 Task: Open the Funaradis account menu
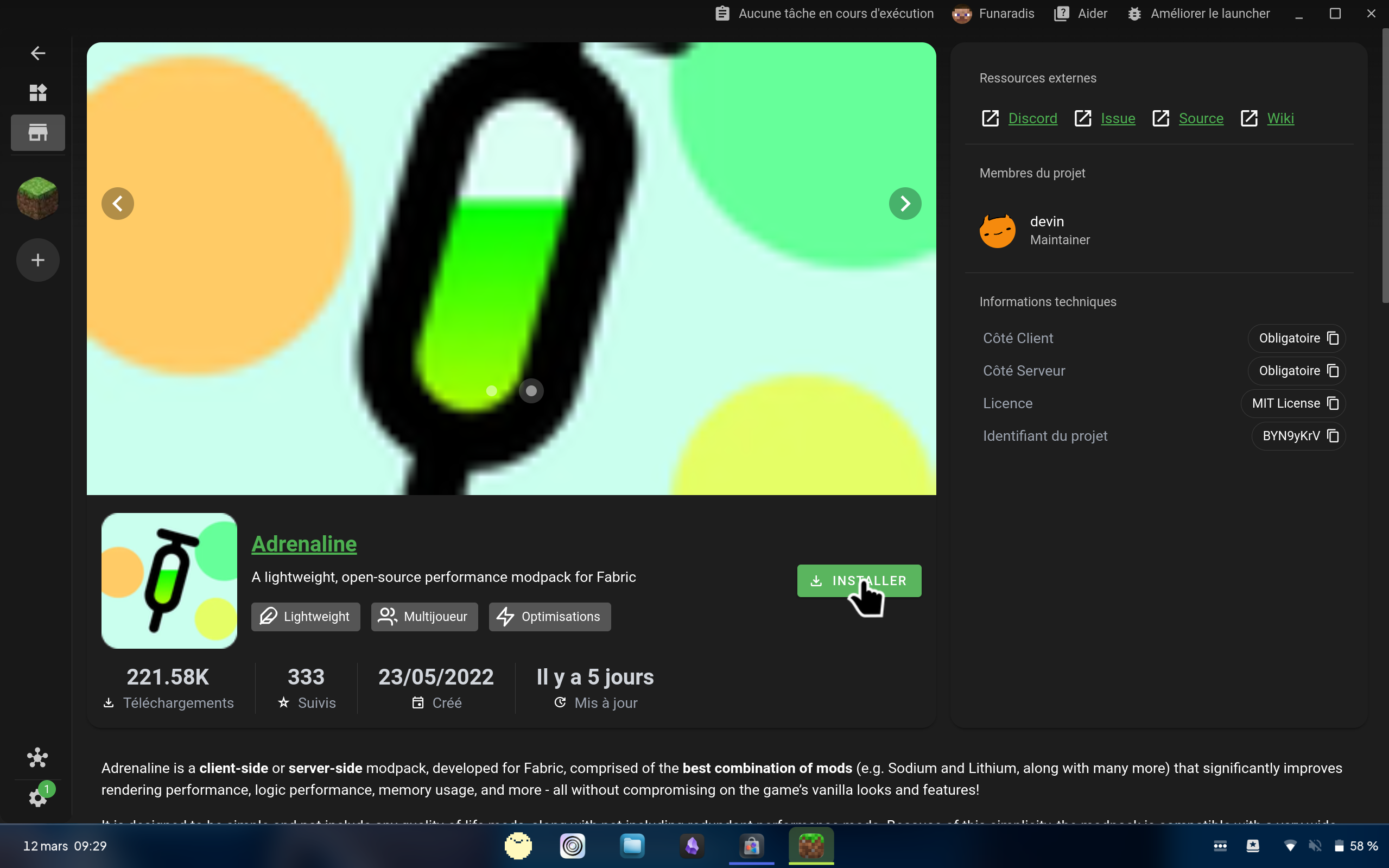pos(993,13)
